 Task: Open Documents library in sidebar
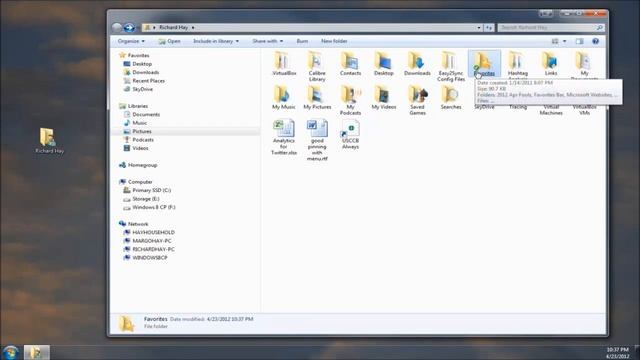142,114
